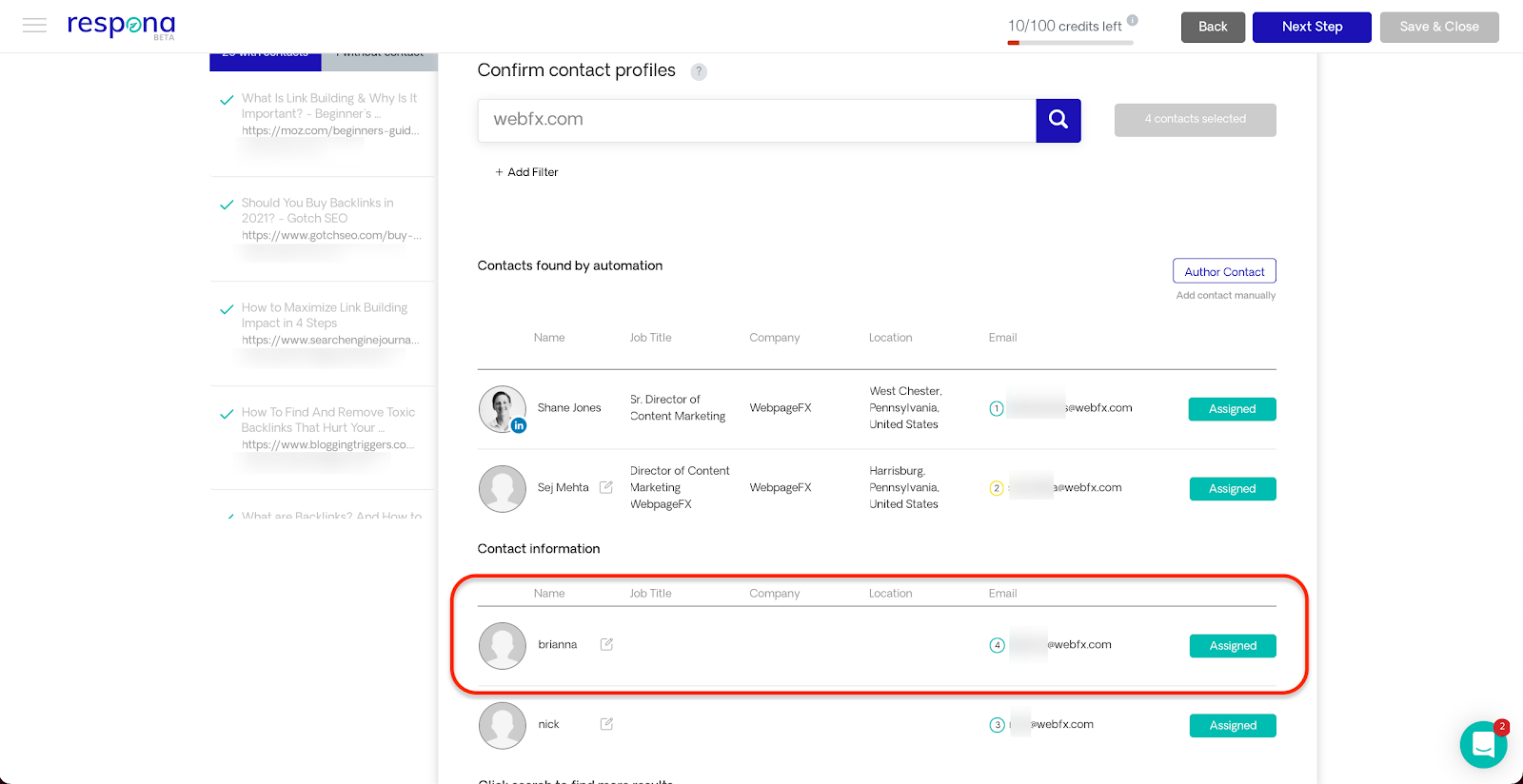Viewport: 1523px width, 784px height.
Task: Click priority number 1 circle for Shane Jones
Action: (997, 408)
